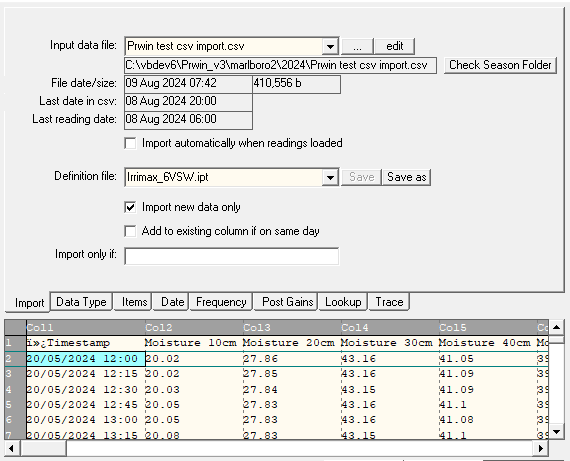The height and width of the screenshot is (461, 570).
Task: Click the horizontal scroll left arrow
Action: click(x=12, y=449)
